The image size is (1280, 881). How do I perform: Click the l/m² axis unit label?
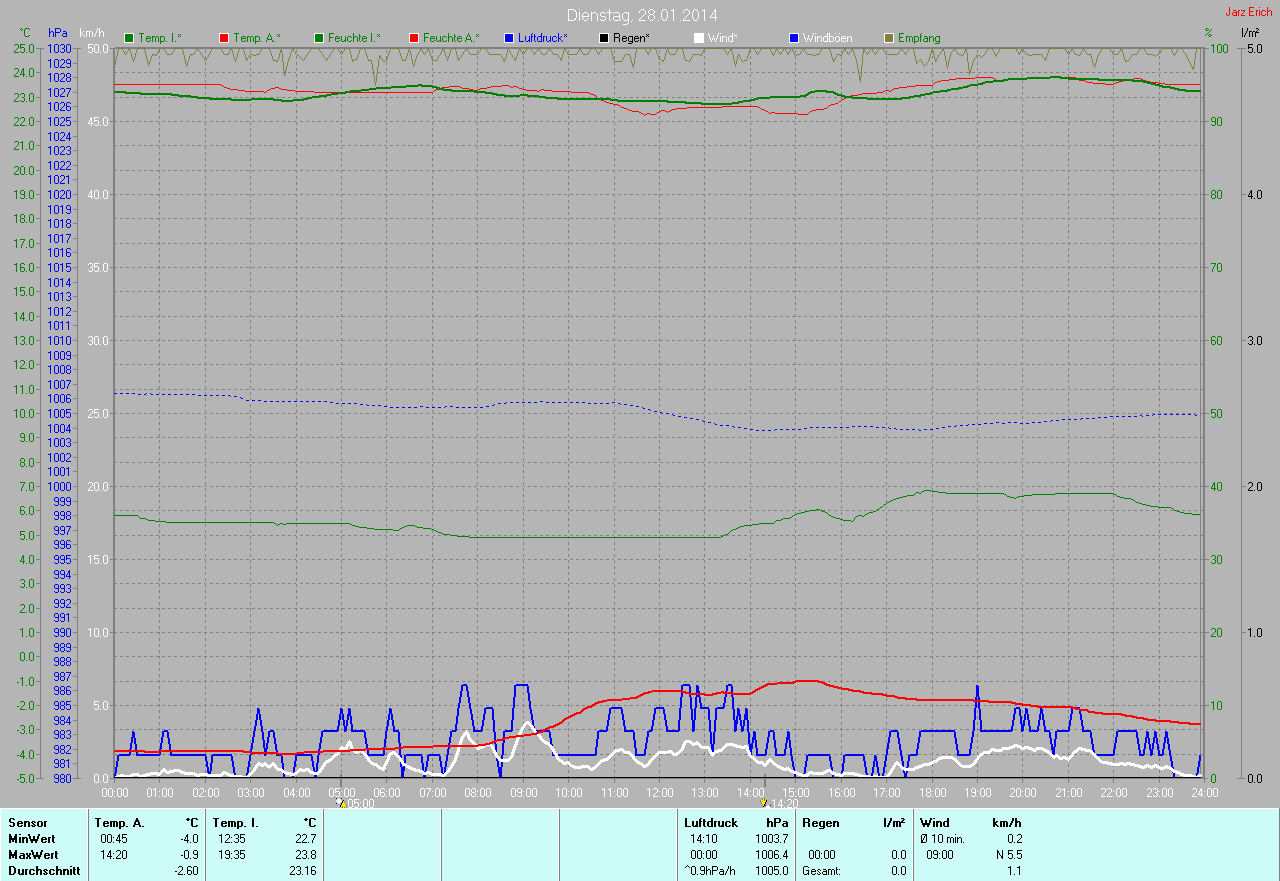1249,33
